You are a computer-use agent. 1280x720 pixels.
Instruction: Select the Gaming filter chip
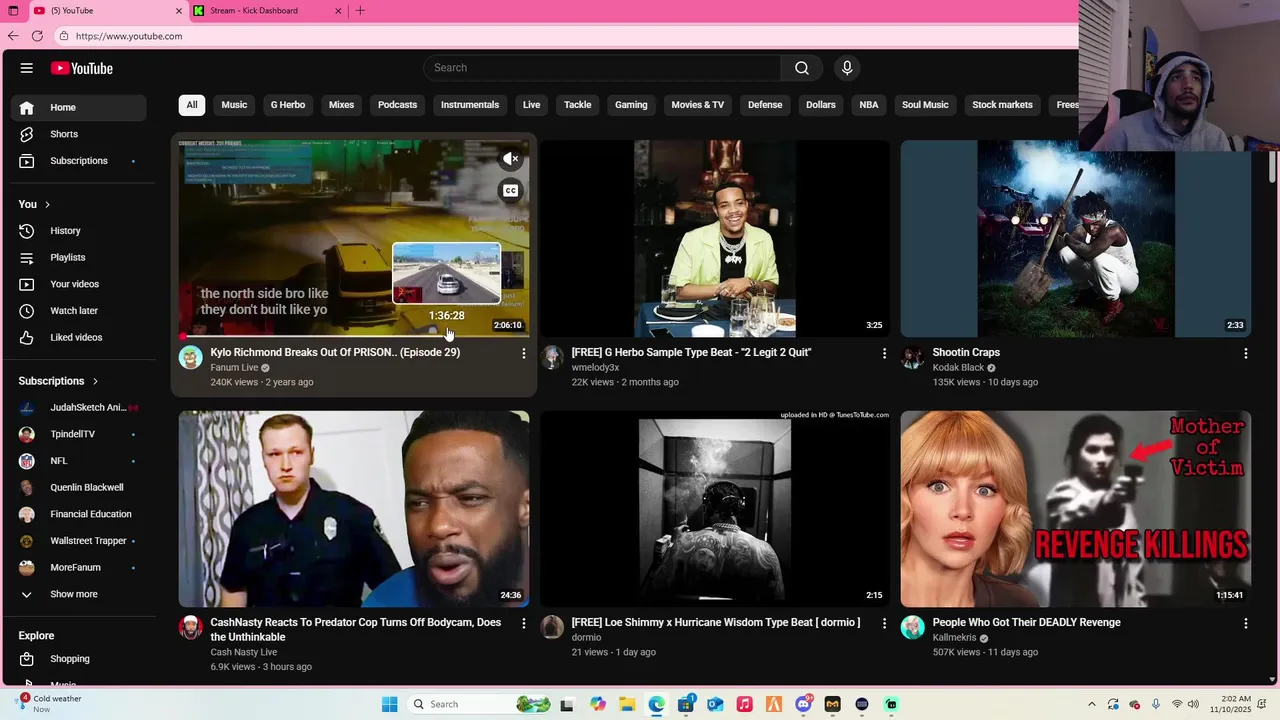[x=631, y=105]
